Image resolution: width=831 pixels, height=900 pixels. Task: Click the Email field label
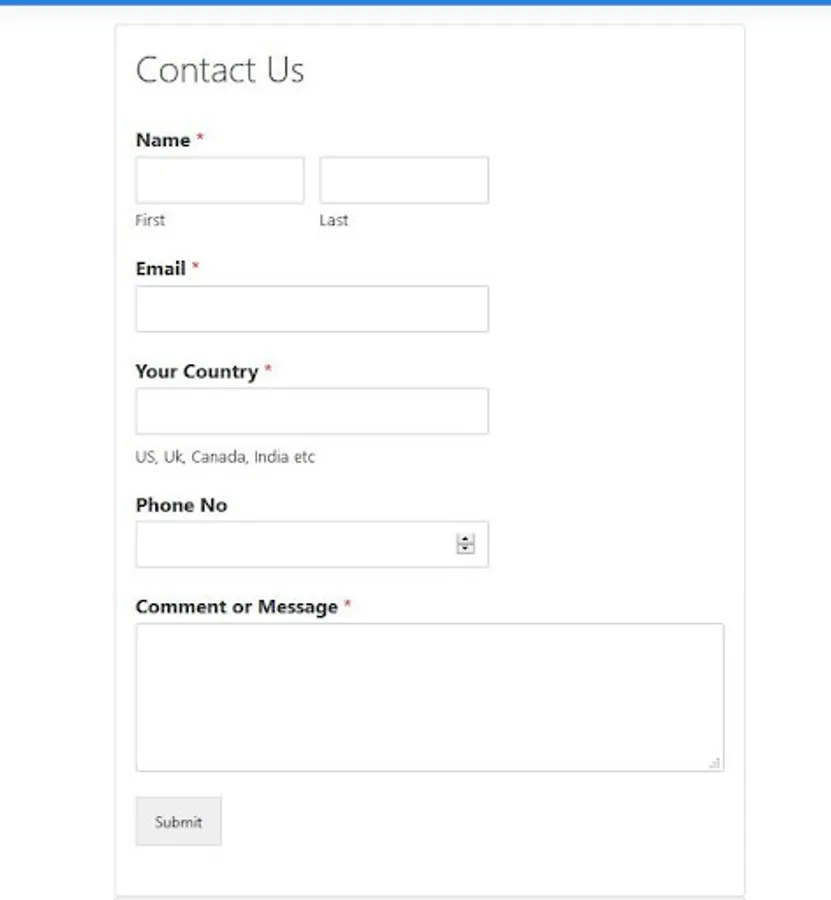coord(161,269)
